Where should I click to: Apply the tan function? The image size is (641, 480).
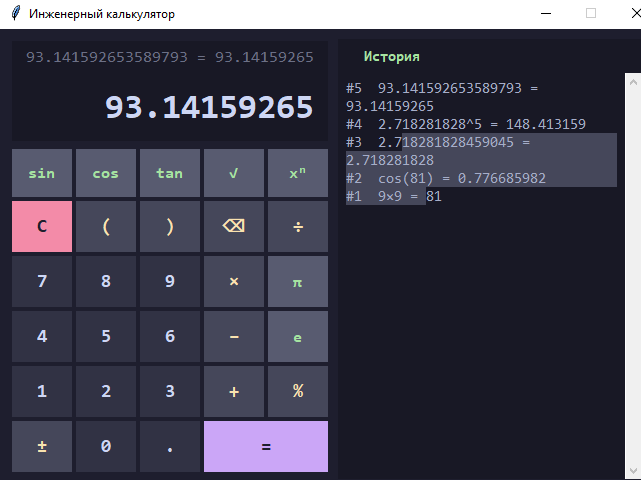pyautogui.click(x=170, y=173)
